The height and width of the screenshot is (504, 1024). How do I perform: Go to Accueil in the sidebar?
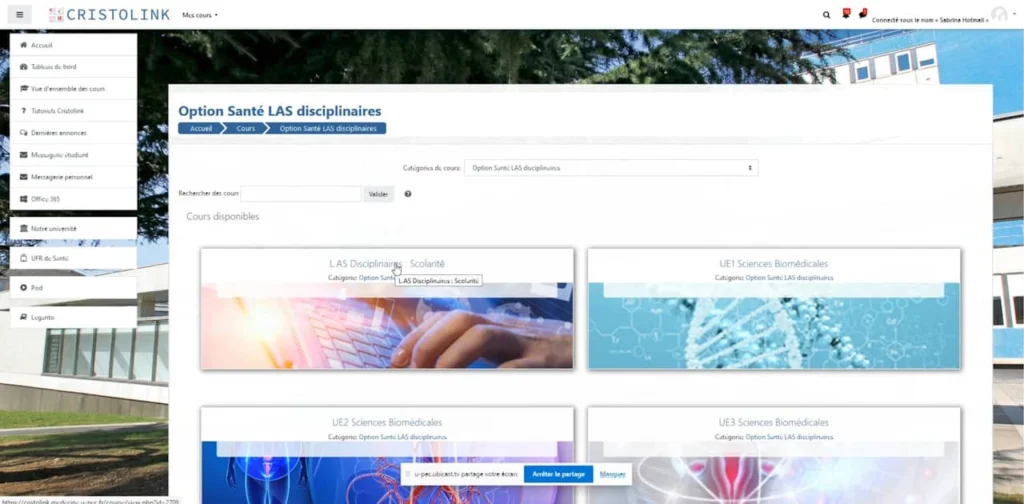42,45
